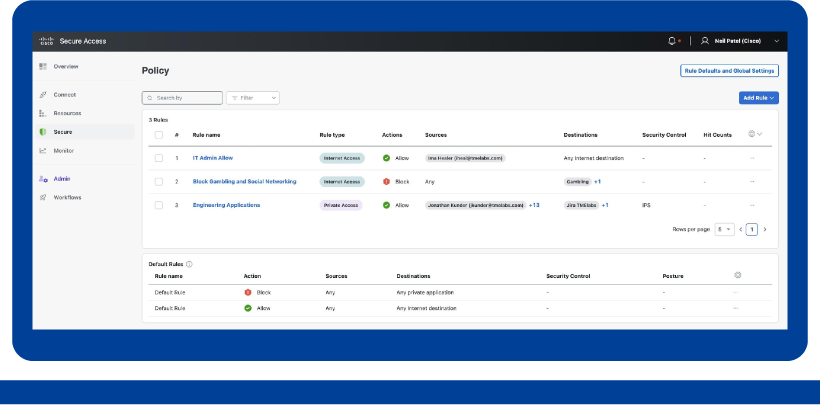Viewport: 820px width, 405px height.
Task: Click the Jira TMElabs destination tag
Action: pos(581,205)
